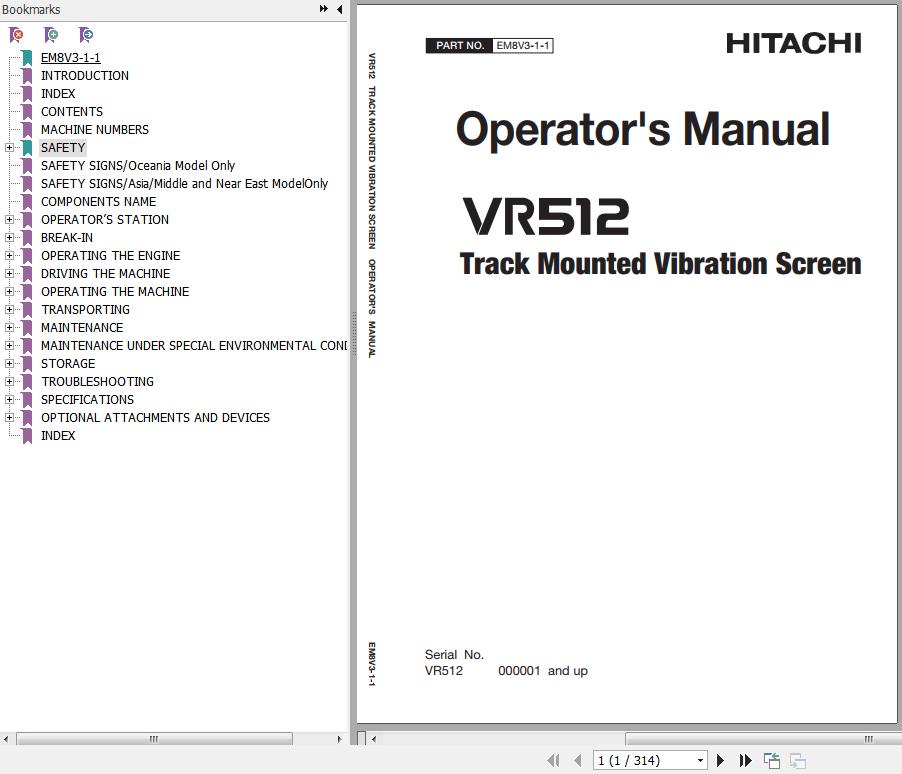
Task: Expand the TRANSPORTING bookmark node
Action: pyautogui.click(x=9, y=309)
